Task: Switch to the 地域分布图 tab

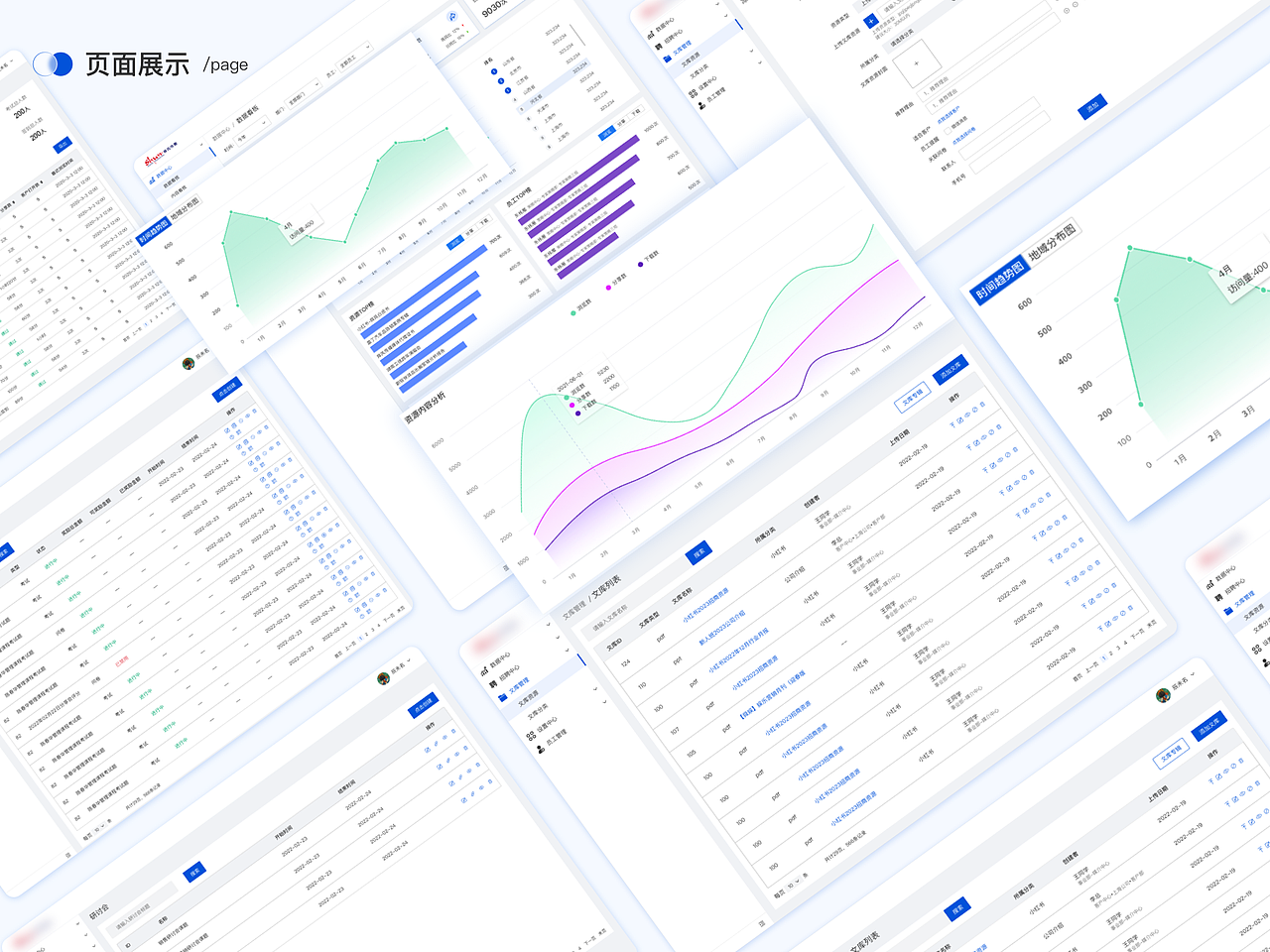Action: pyautogui.click(x=1050, y=241)
